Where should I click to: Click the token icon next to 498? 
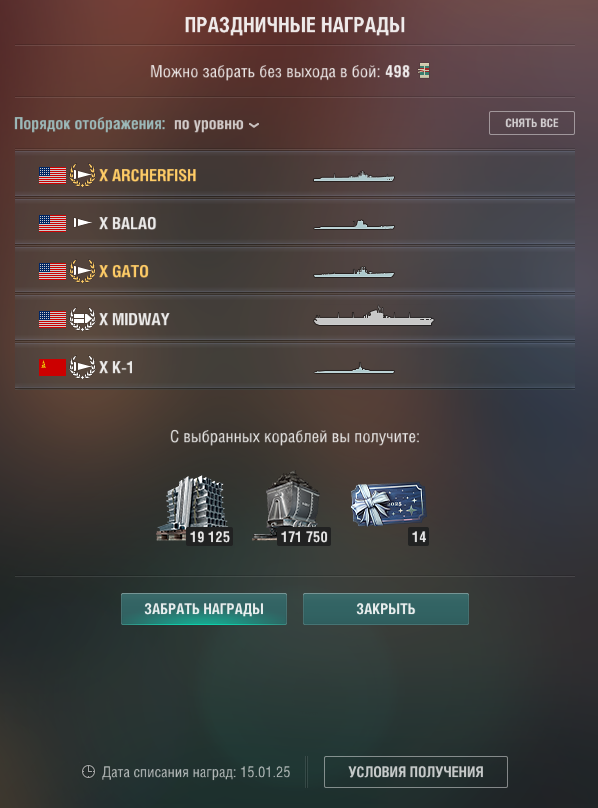click(424, 71)
